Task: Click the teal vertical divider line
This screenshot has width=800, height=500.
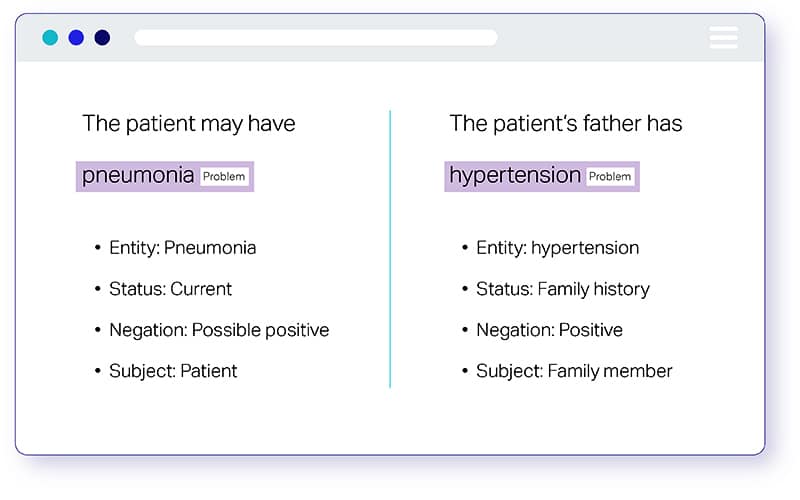Action: point(390,249)
